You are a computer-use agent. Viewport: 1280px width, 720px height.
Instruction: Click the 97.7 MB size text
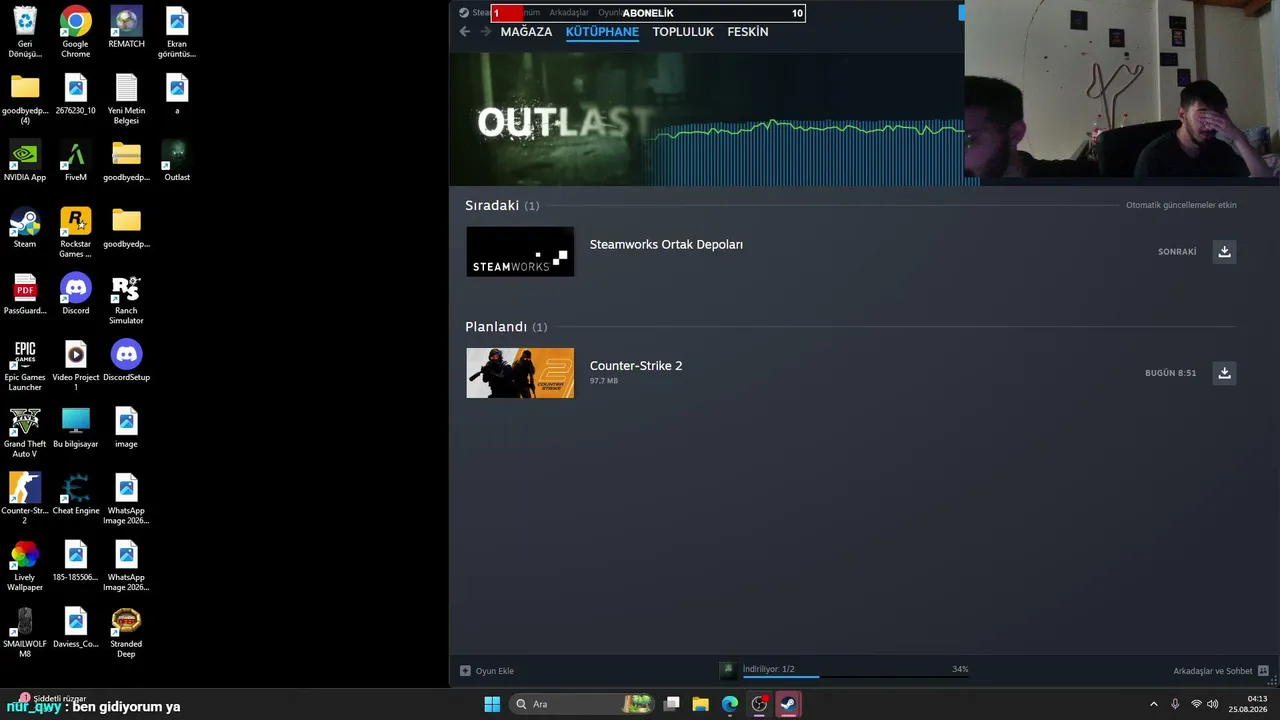604,381
